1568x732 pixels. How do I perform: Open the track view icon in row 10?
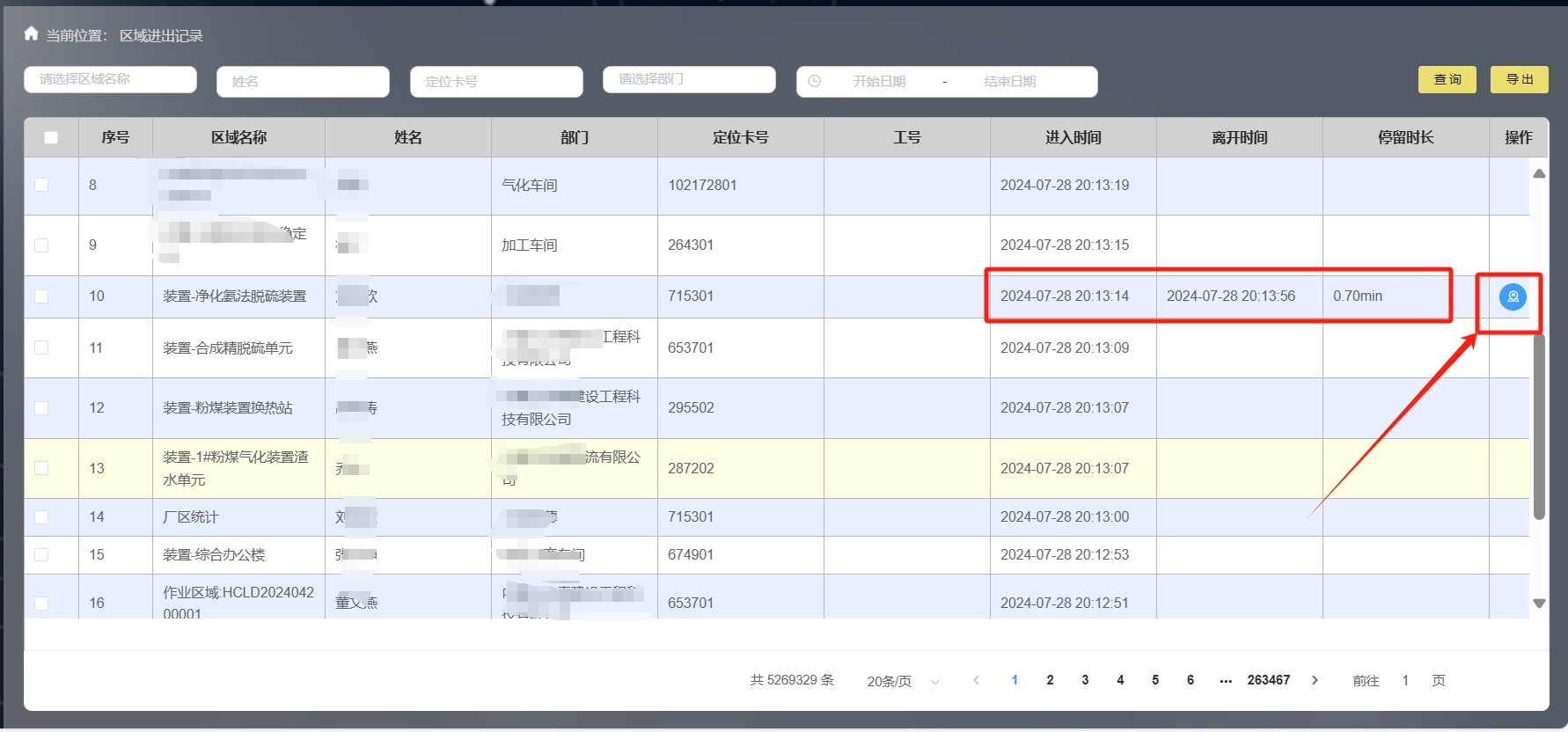tap(1513, 297)
